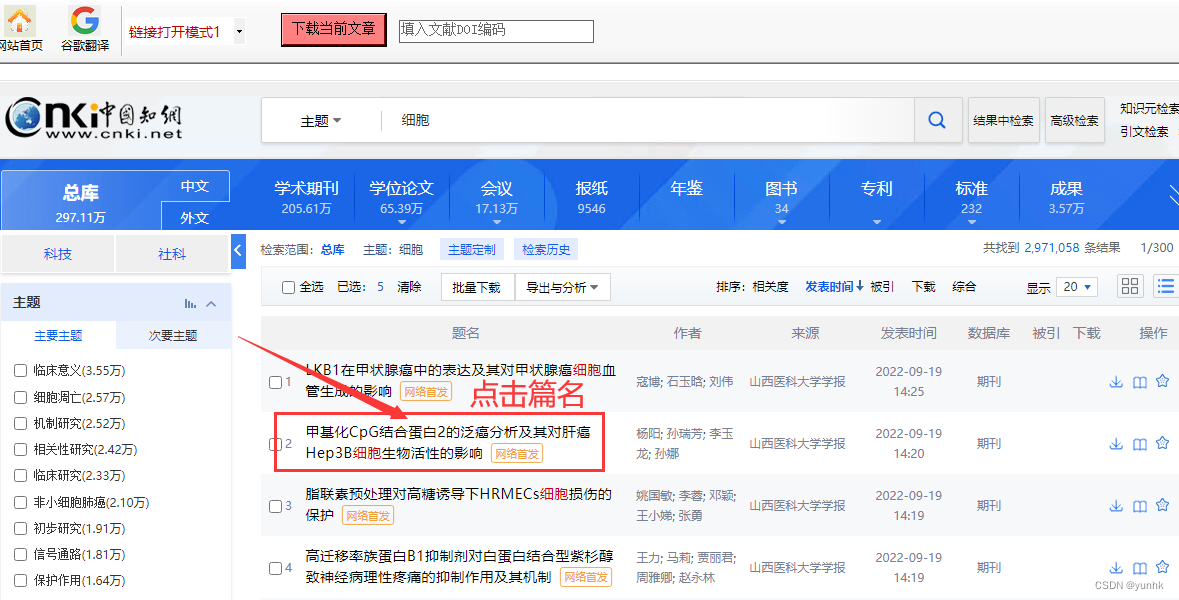Read the LKB1 article online

[1139, 382]
